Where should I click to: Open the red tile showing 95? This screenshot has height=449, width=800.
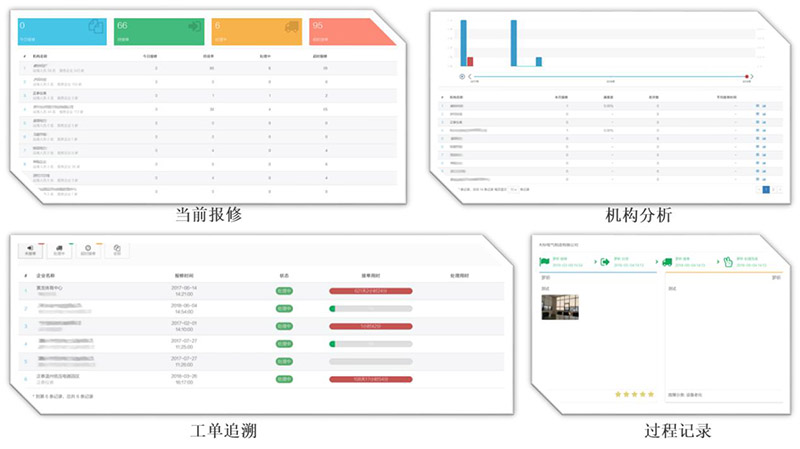pyautogui.click(x=346, y=30)
